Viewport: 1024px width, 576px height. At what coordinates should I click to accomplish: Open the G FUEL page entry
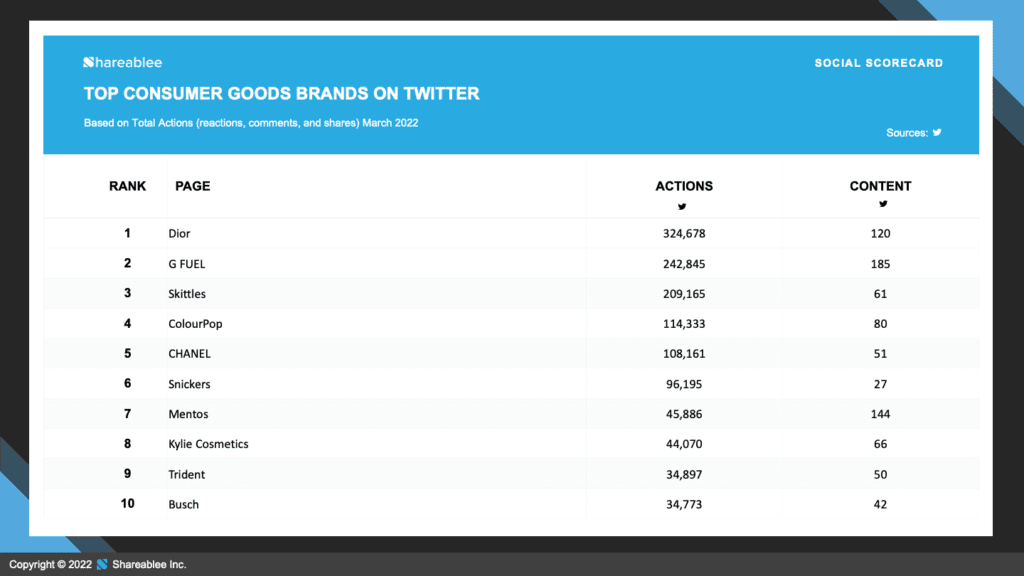pos(187,264)
